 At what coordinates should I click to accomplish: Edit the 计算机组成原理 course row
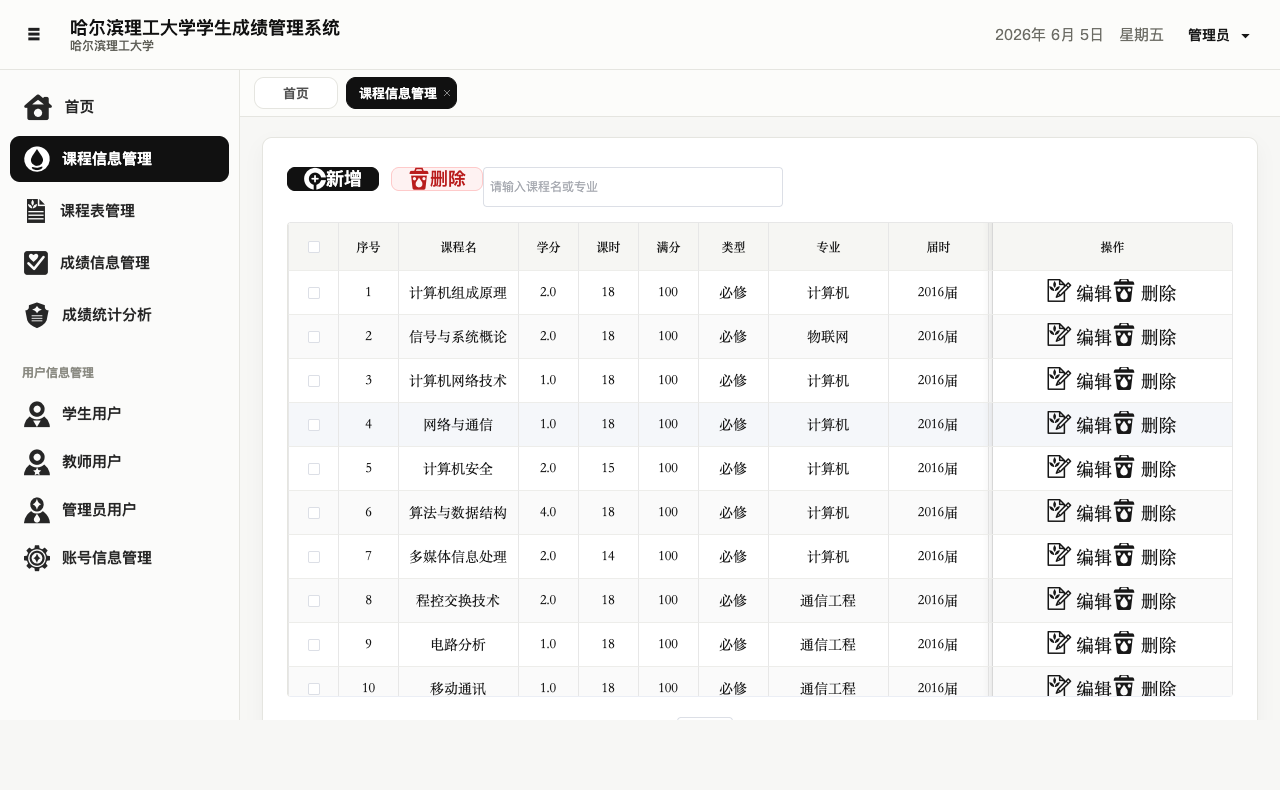[1079, 292]
